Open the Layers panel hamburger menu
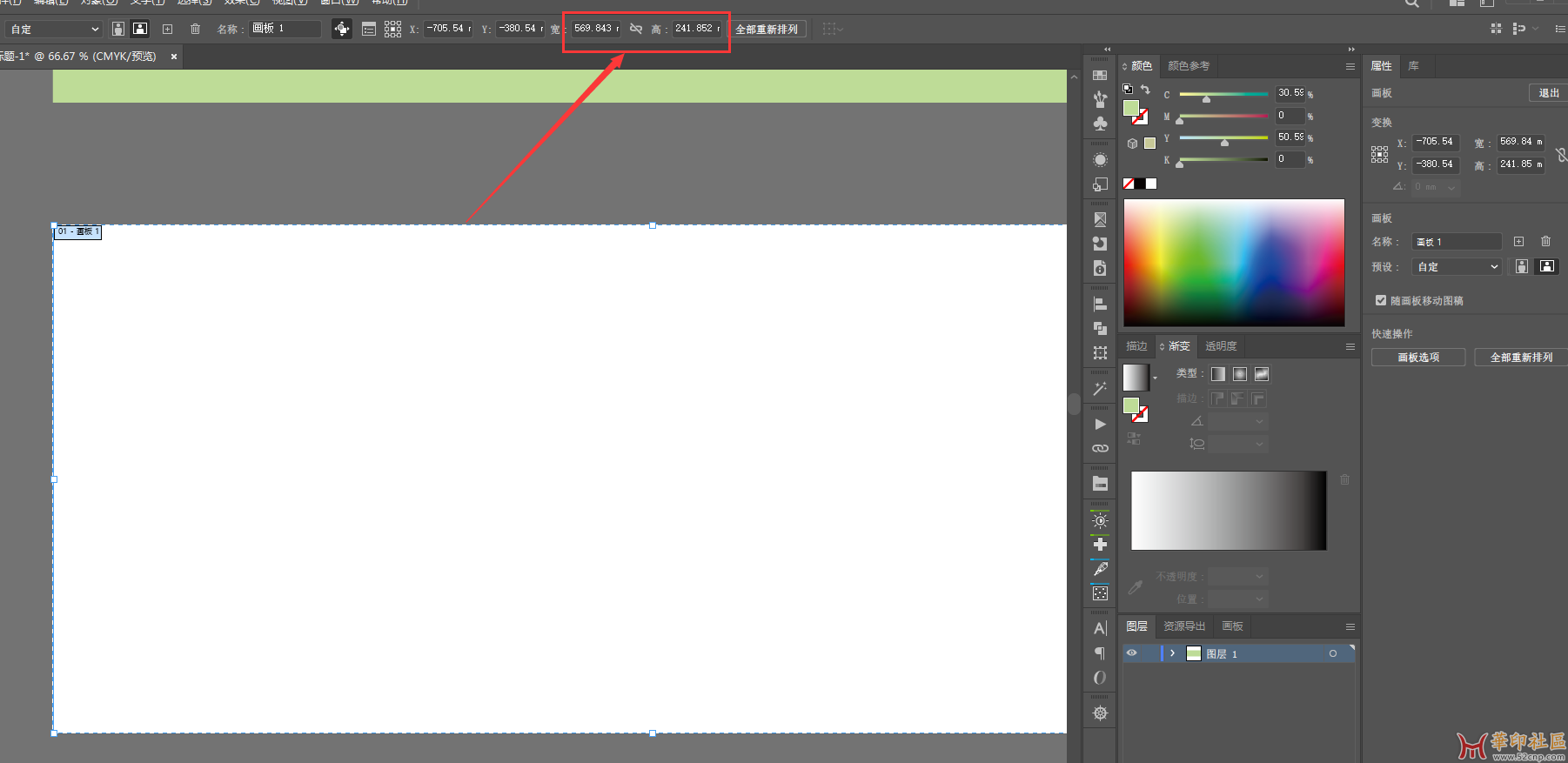The height and width of the screenshot is (763, 1568). 1350,626
